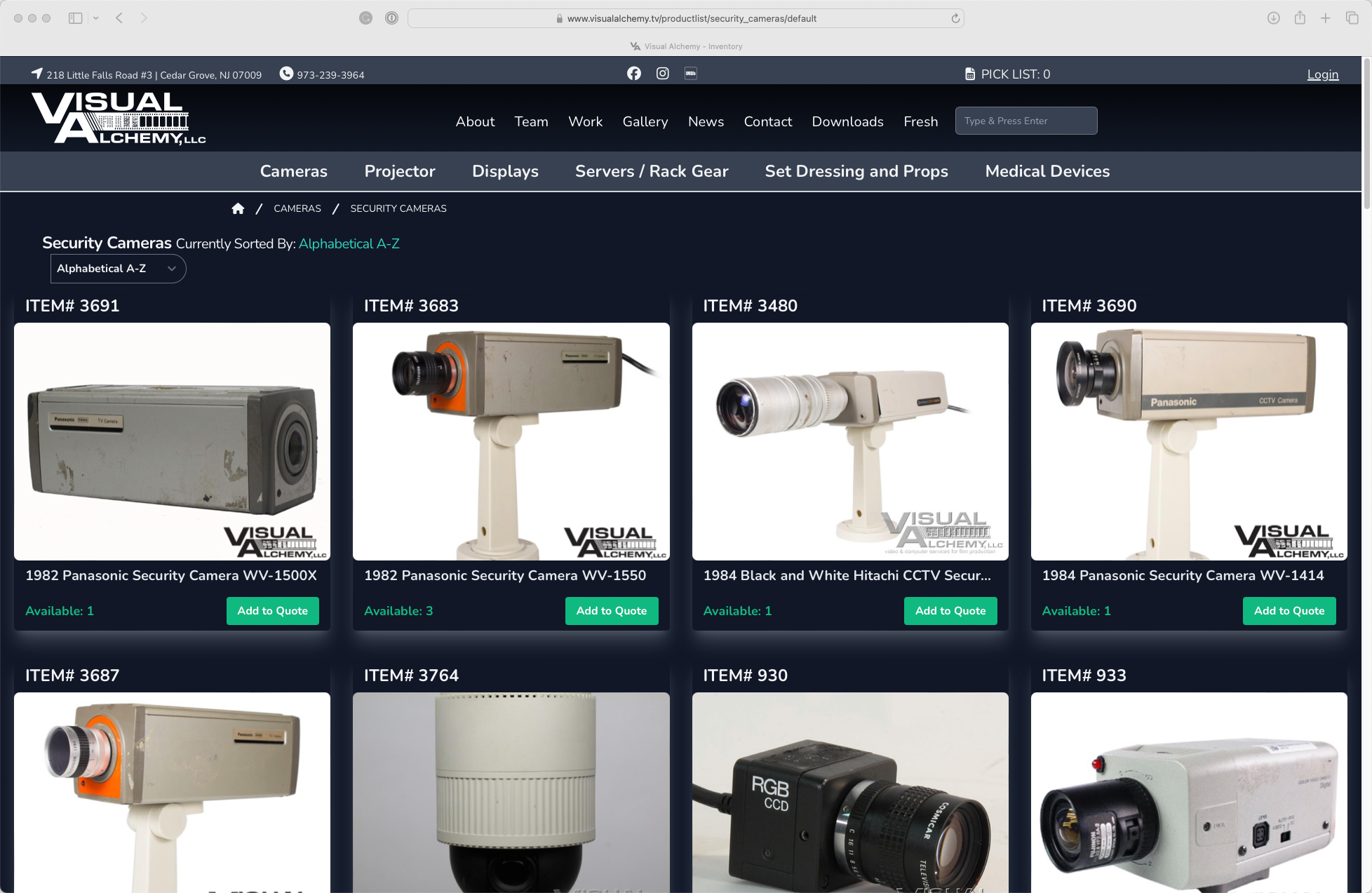The height and width of the screenshot is (893, 1372).
Task: Click the location arrow icon by address
Action: click(37, 74)
